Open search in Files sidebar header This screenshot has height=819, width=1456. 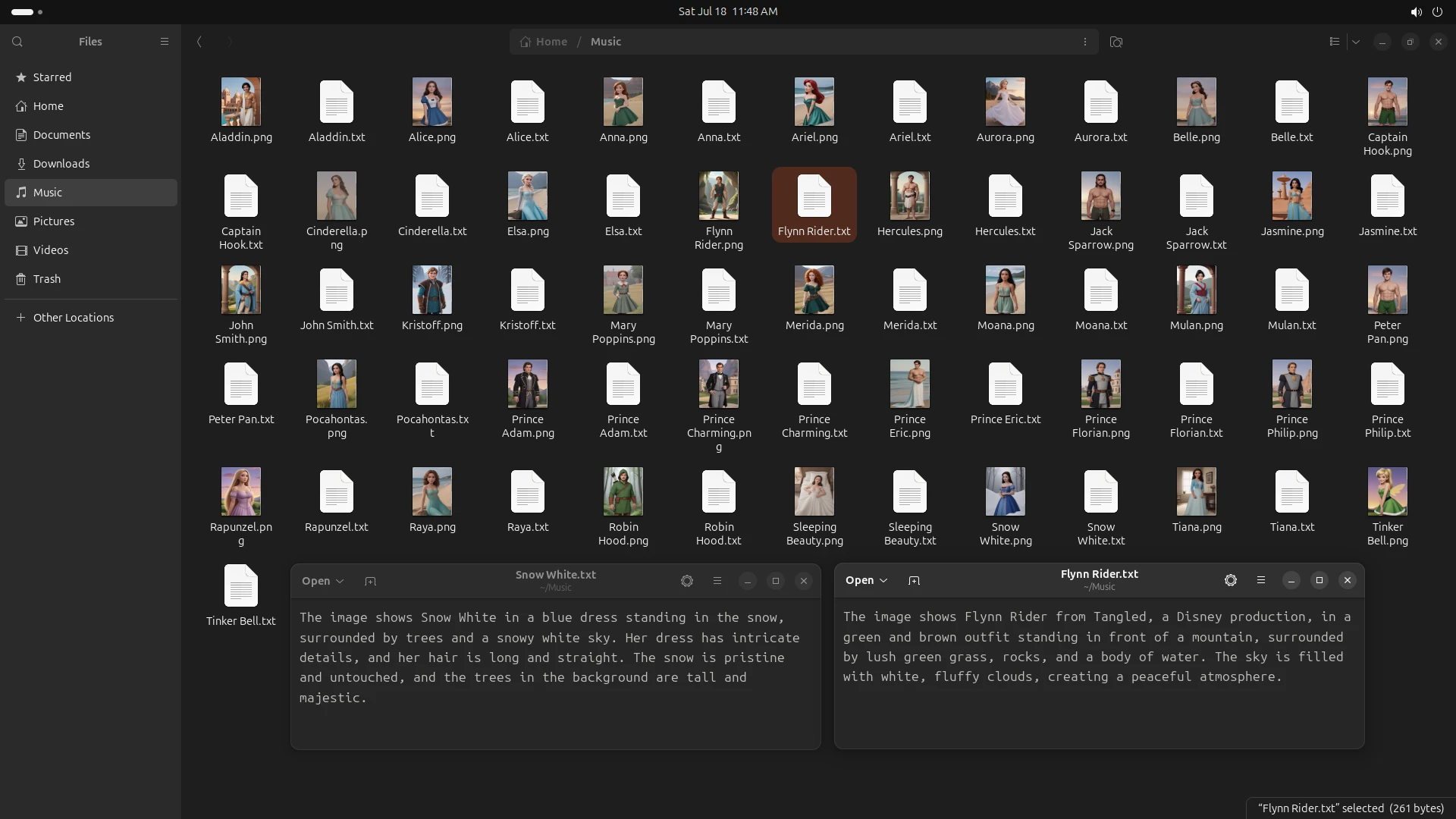[17, 42]
